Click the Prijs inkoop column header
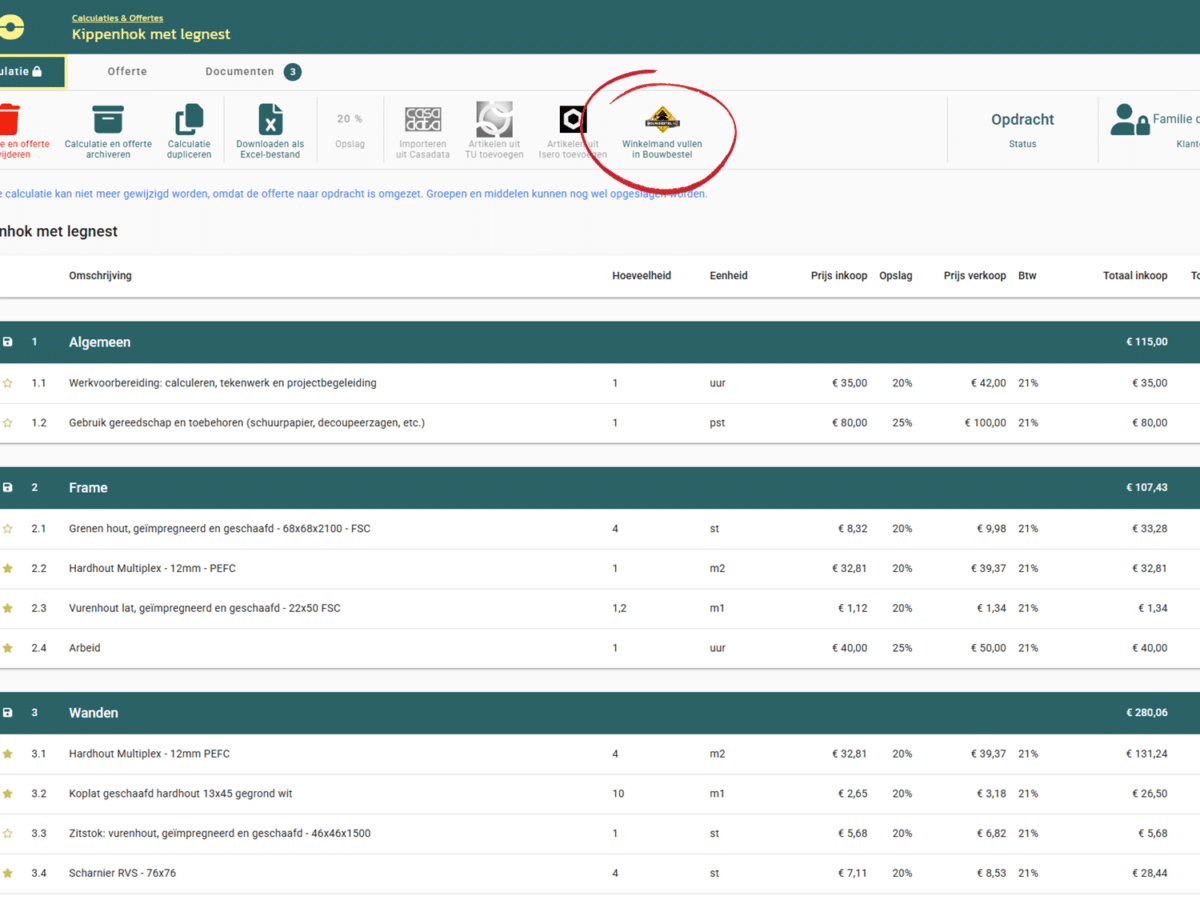The image size is (1200, 900). pos(839,276)
